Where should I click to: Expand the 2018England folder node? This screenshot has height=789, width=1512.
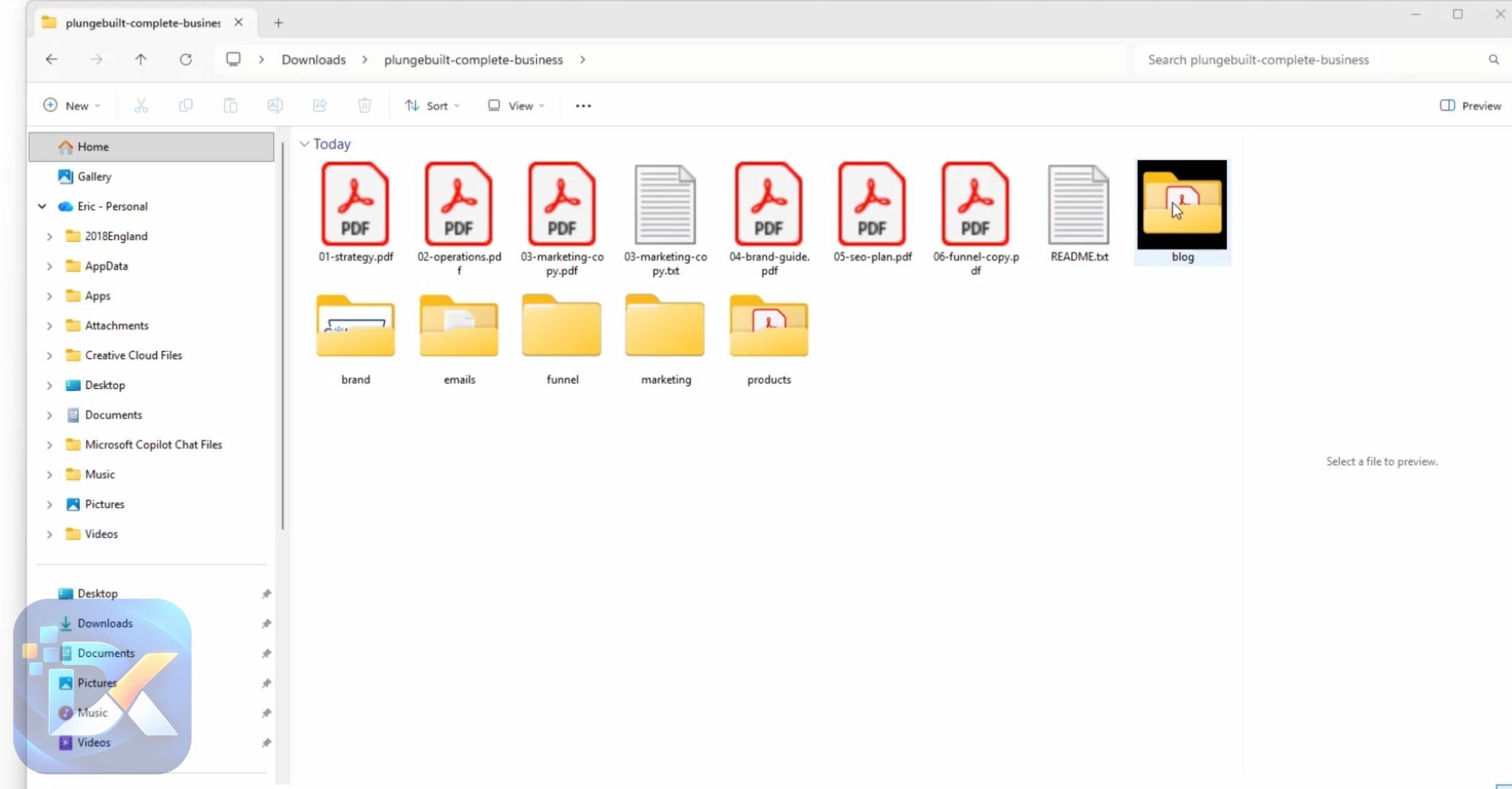click(49, 236)
